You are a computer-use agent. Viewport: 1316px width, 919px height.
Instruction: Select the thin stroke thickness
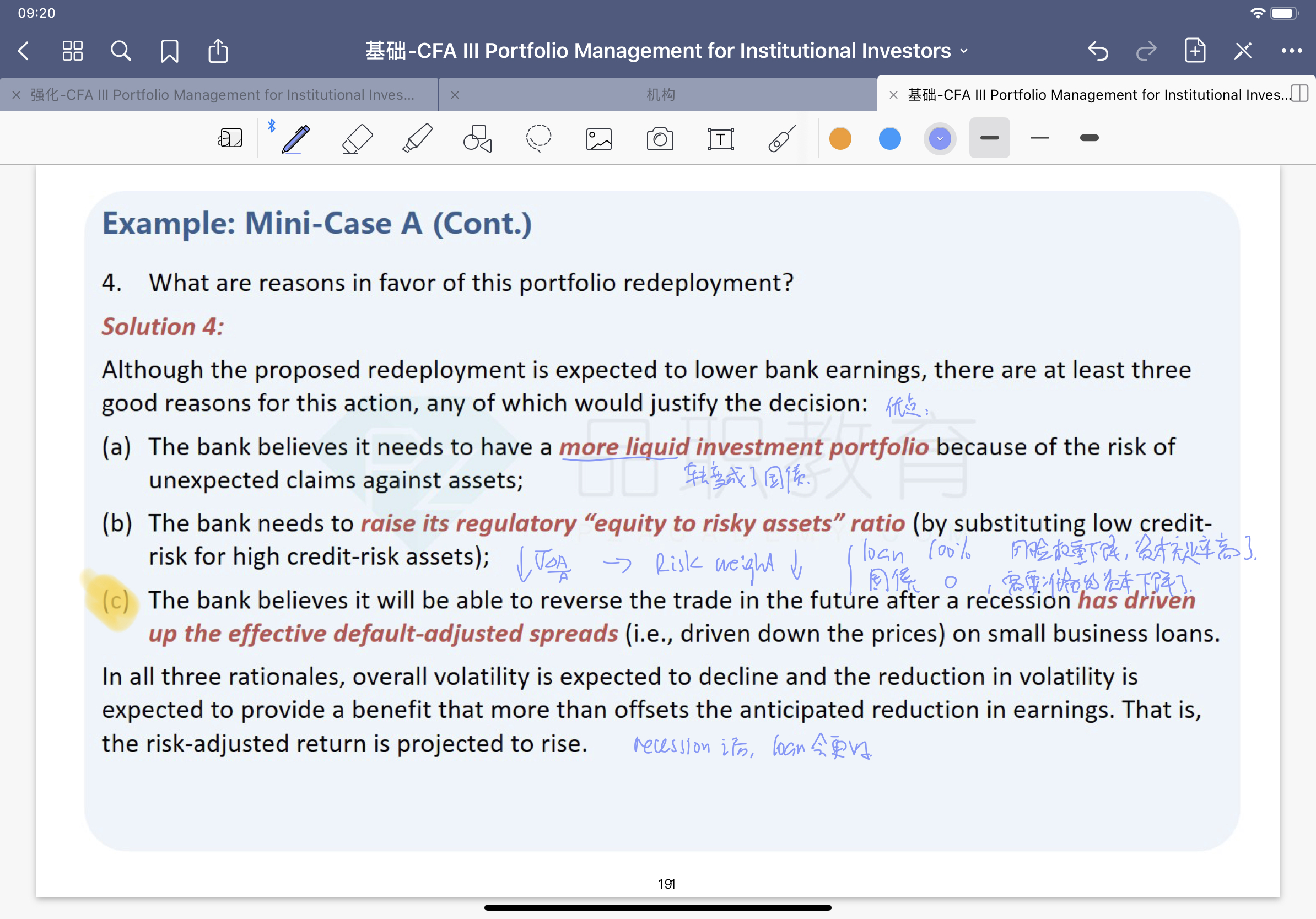(x=1039, y=138)
